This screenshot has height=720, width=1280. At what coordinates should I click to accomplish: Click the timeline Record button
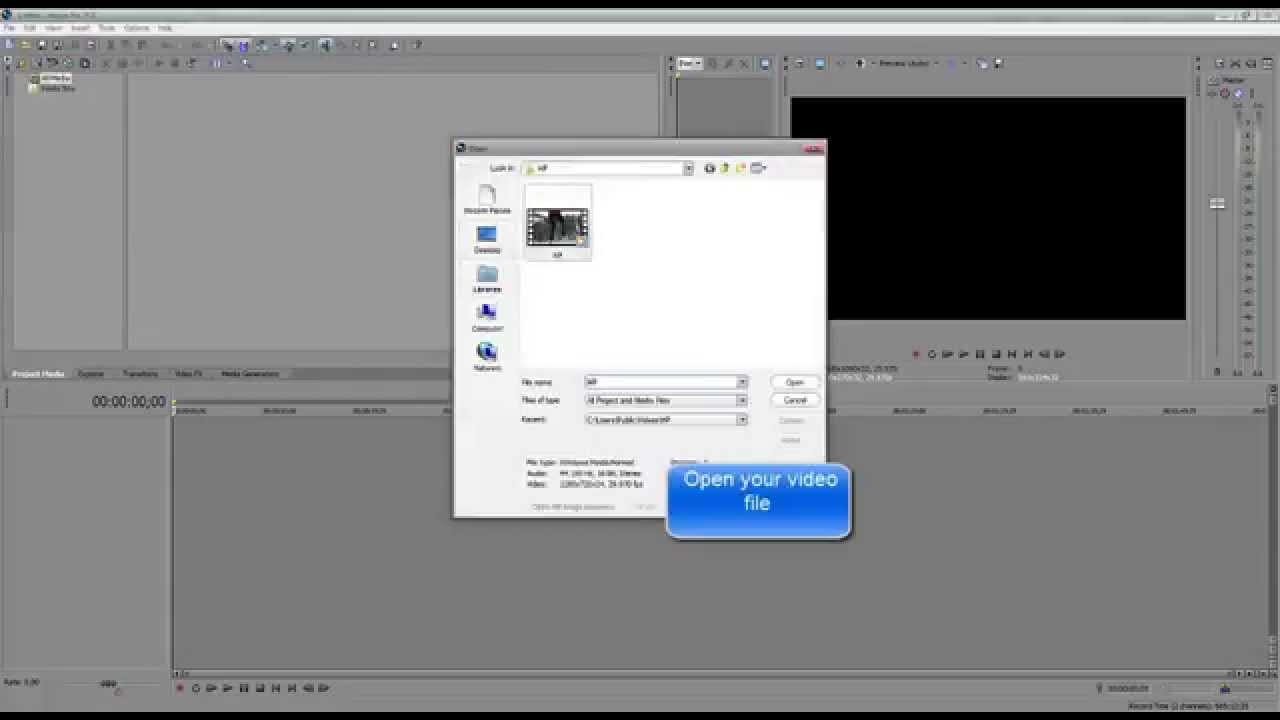[x=180, y=688]
